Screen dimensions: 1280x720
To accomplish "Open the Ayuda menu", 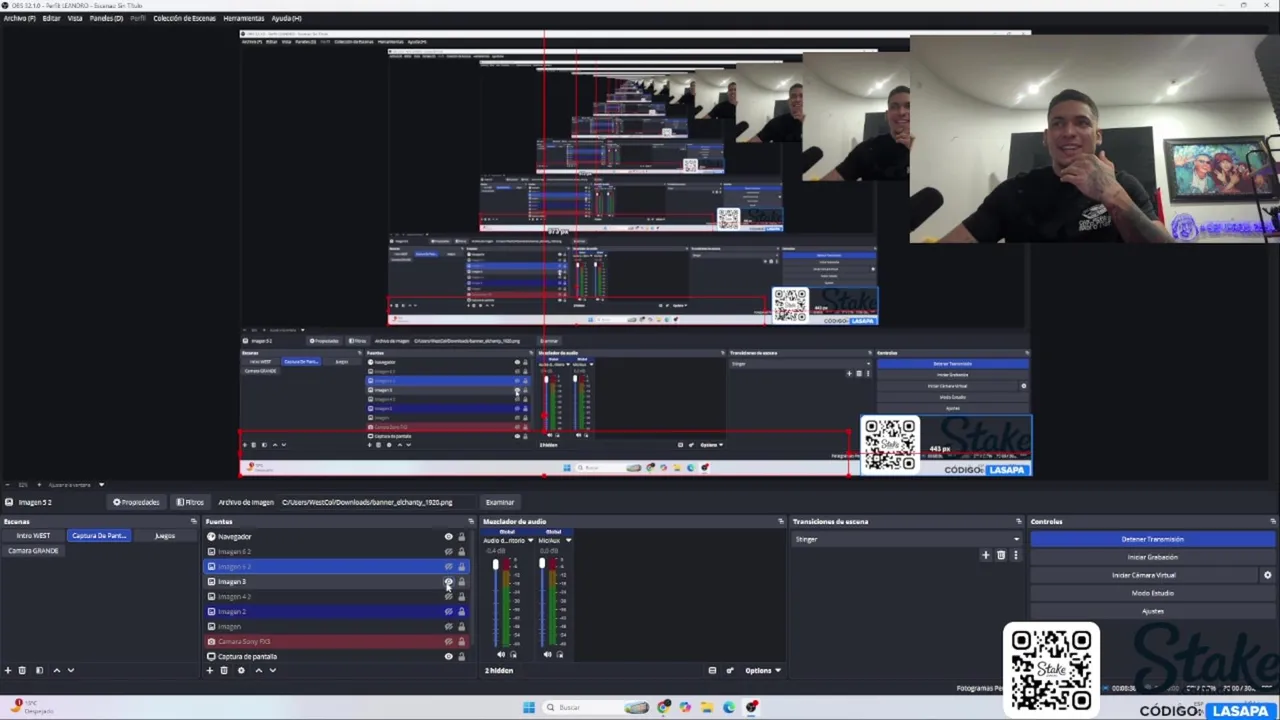I will [286, 18].
